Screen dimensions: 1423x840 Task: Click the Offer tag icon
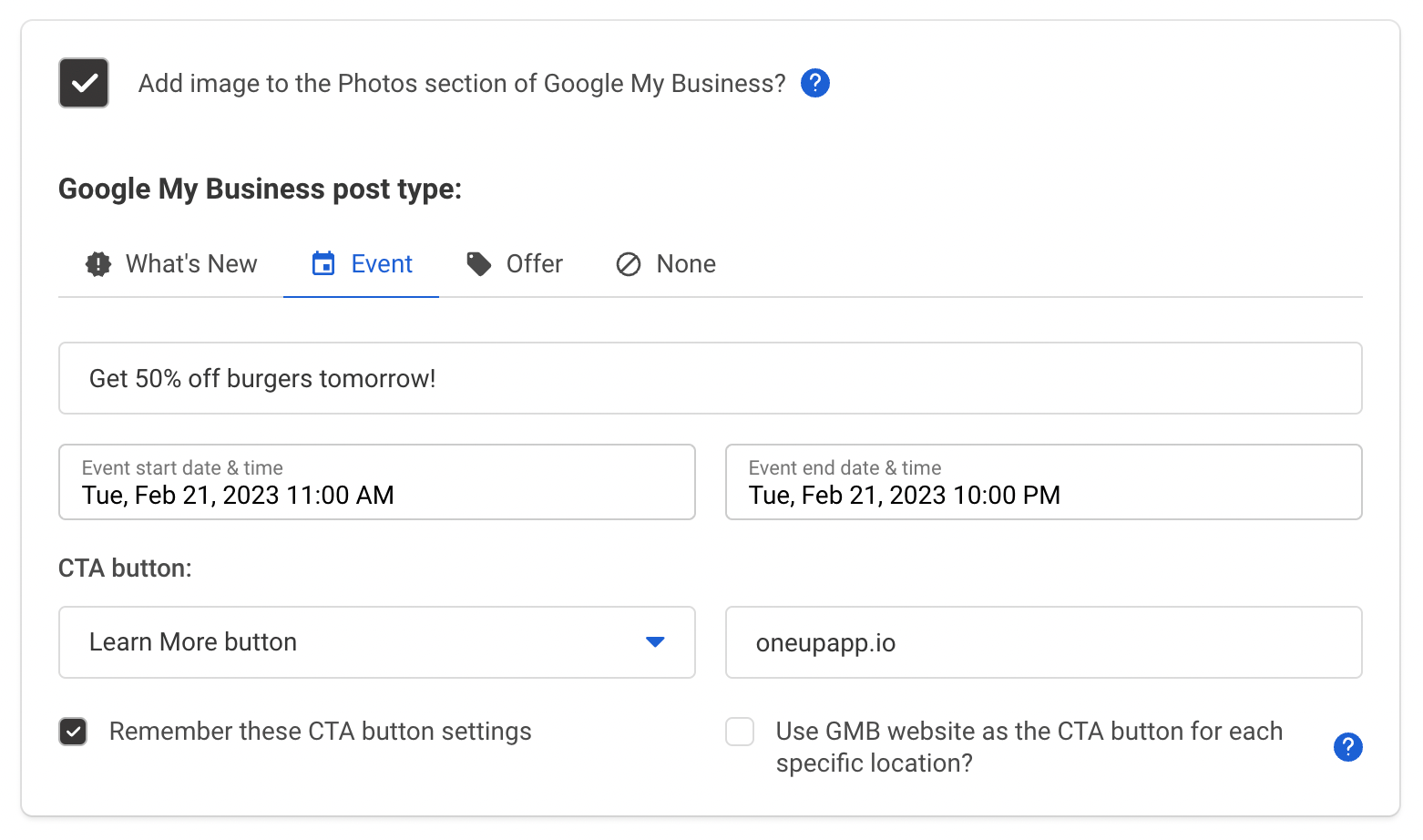pos(479,264)
